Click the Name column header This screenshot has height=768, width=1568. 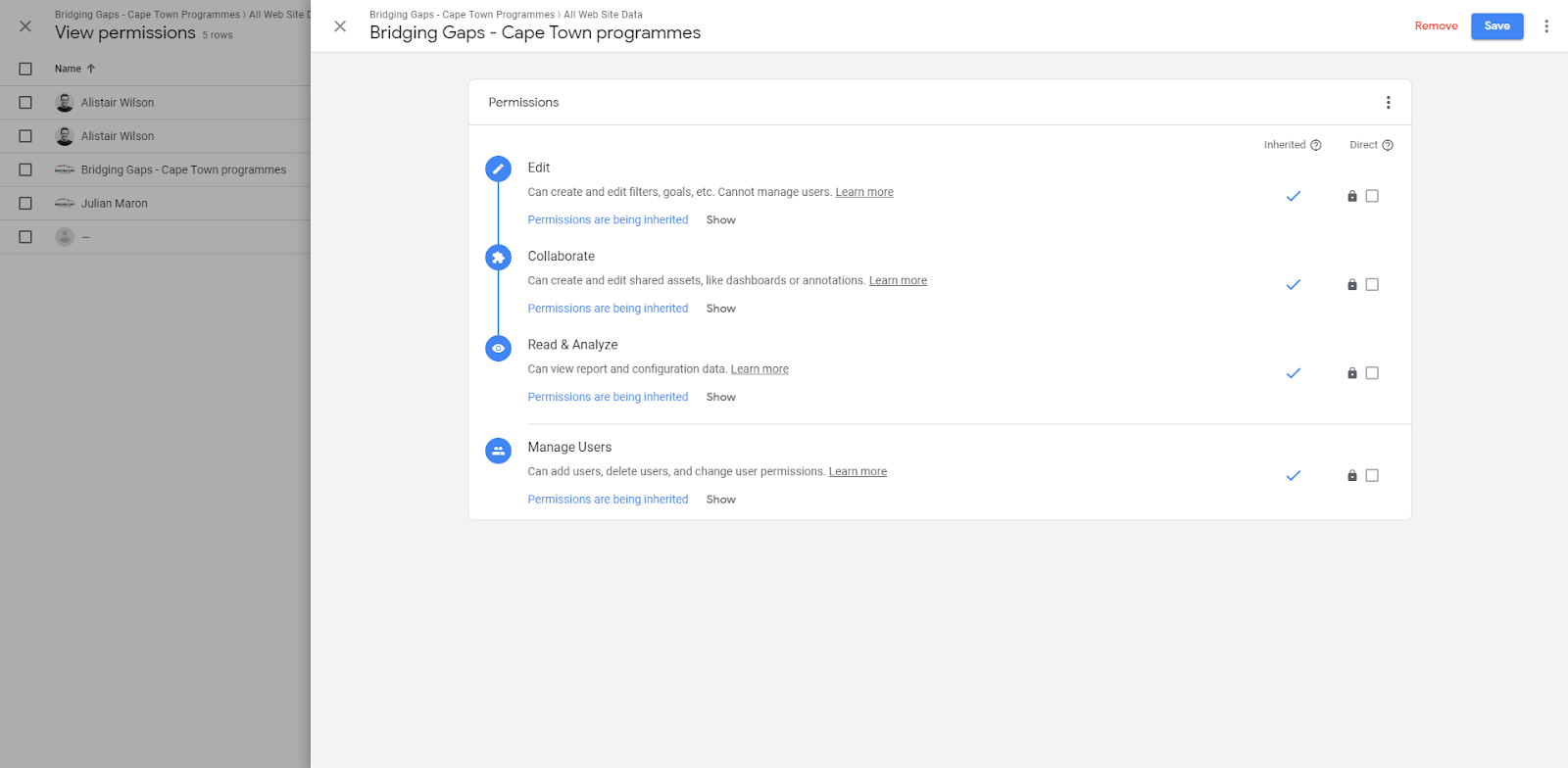[68, 69]
